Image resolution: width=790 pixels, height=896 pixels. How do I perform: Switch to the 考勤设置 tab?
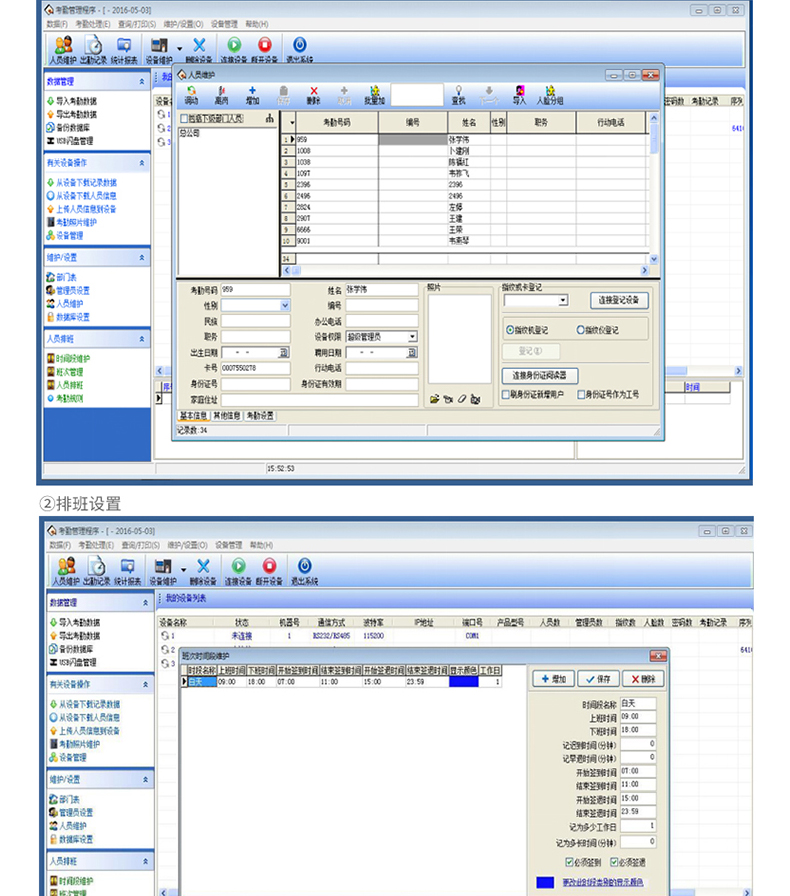click(x=259, y=415)
